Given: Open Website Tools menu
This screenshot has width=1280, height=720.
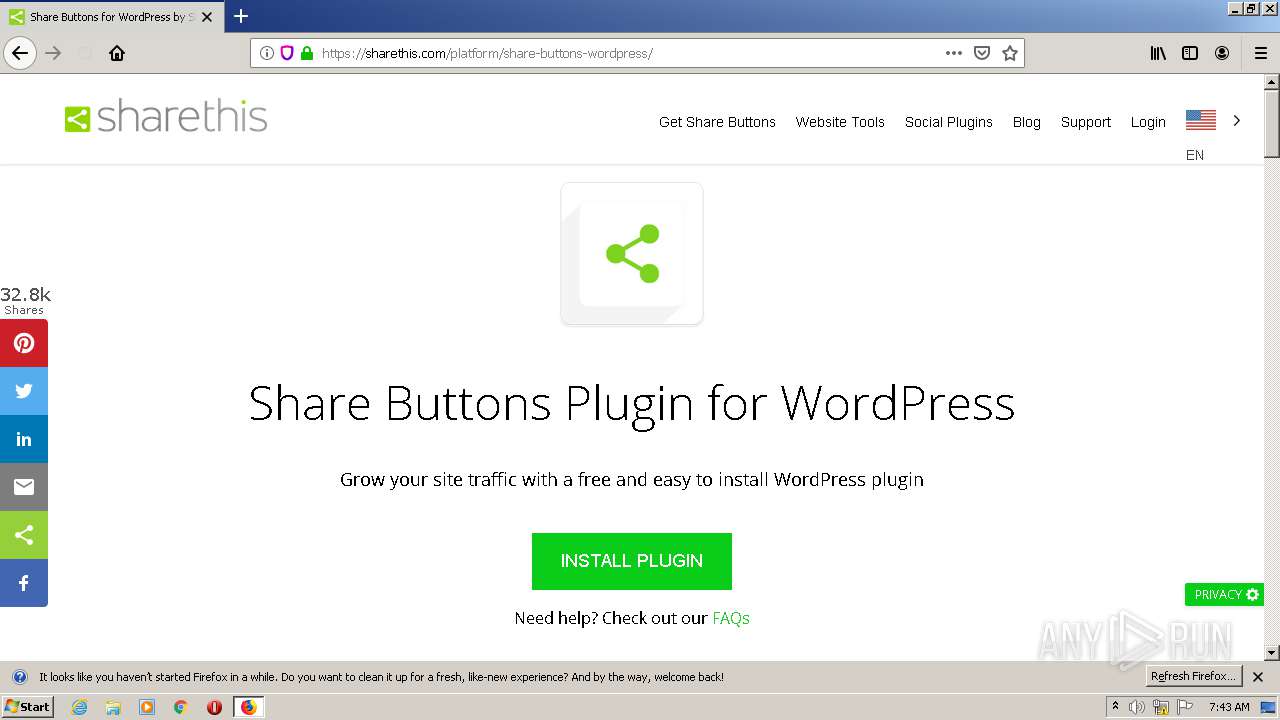Looking at the screenshot, I should coord(840,122).
